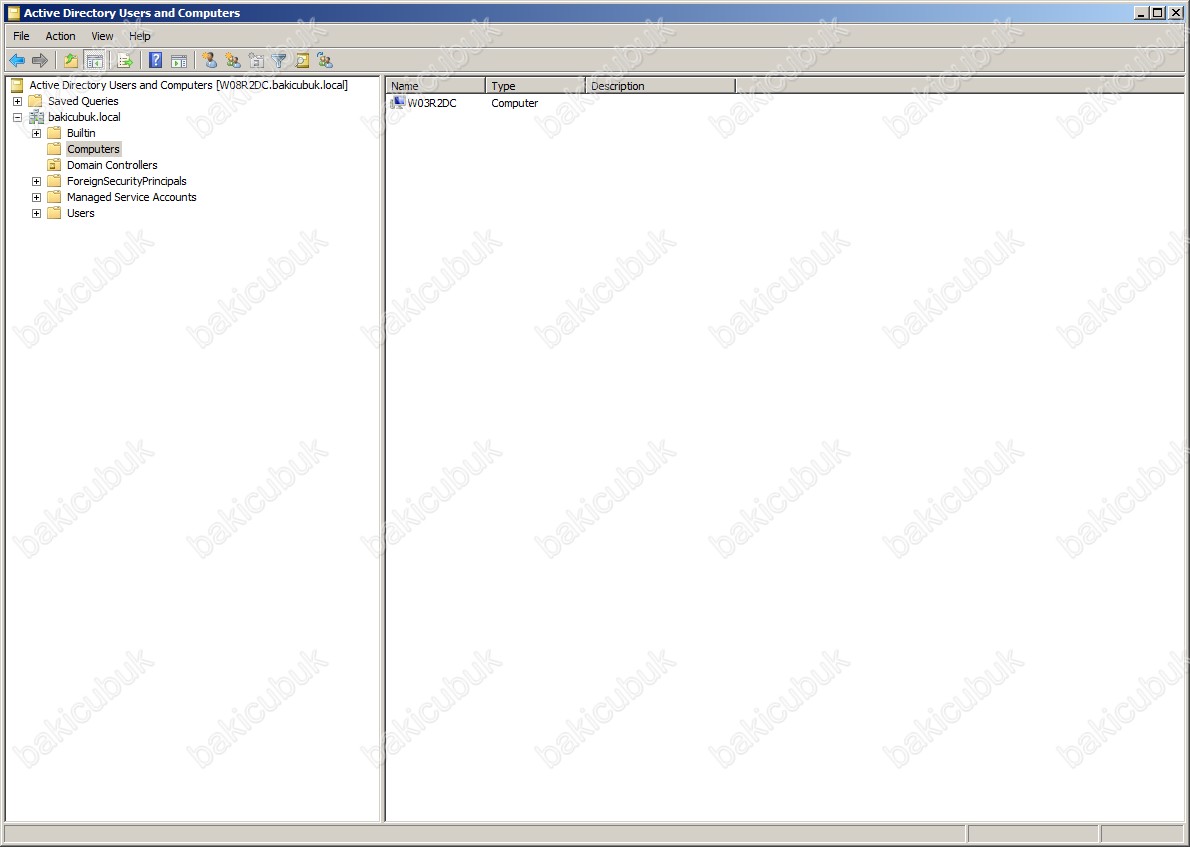This screenshot has height=847, width=1190.
Task: Expand the Users container
Action: click(36, 213)
